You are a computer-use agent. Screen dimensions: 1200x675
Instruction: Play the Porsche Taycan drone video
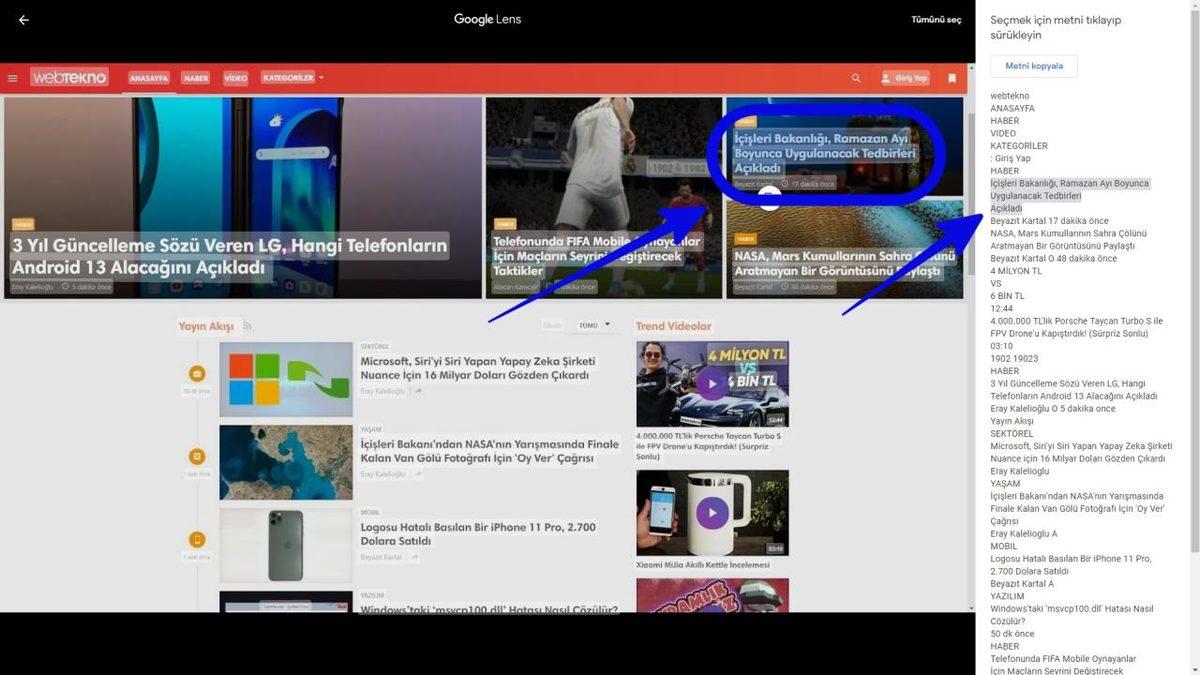[712, 384]
